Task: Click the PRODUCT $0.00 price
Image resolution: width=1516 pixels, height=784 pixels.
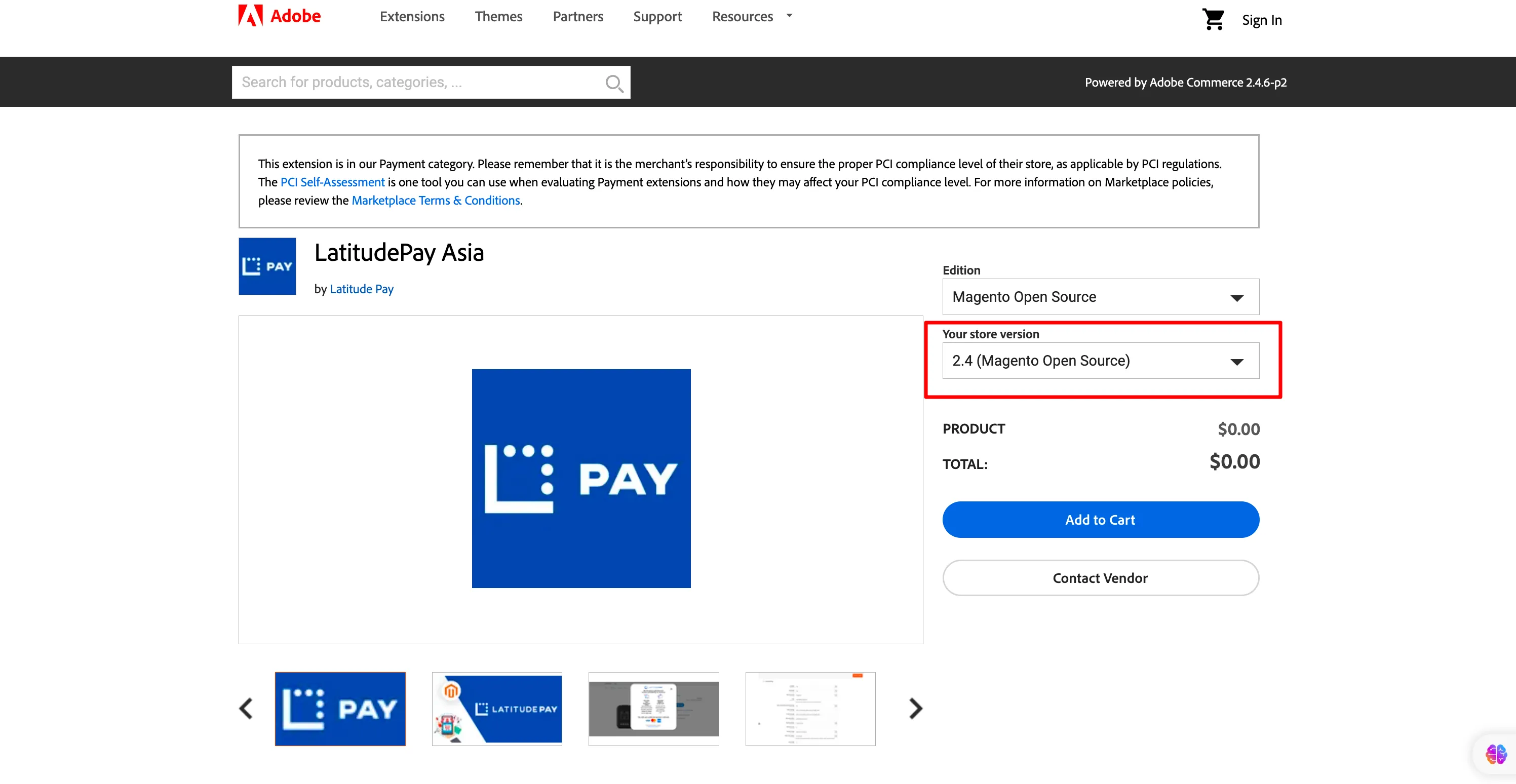Action: tap(1239, 429)
